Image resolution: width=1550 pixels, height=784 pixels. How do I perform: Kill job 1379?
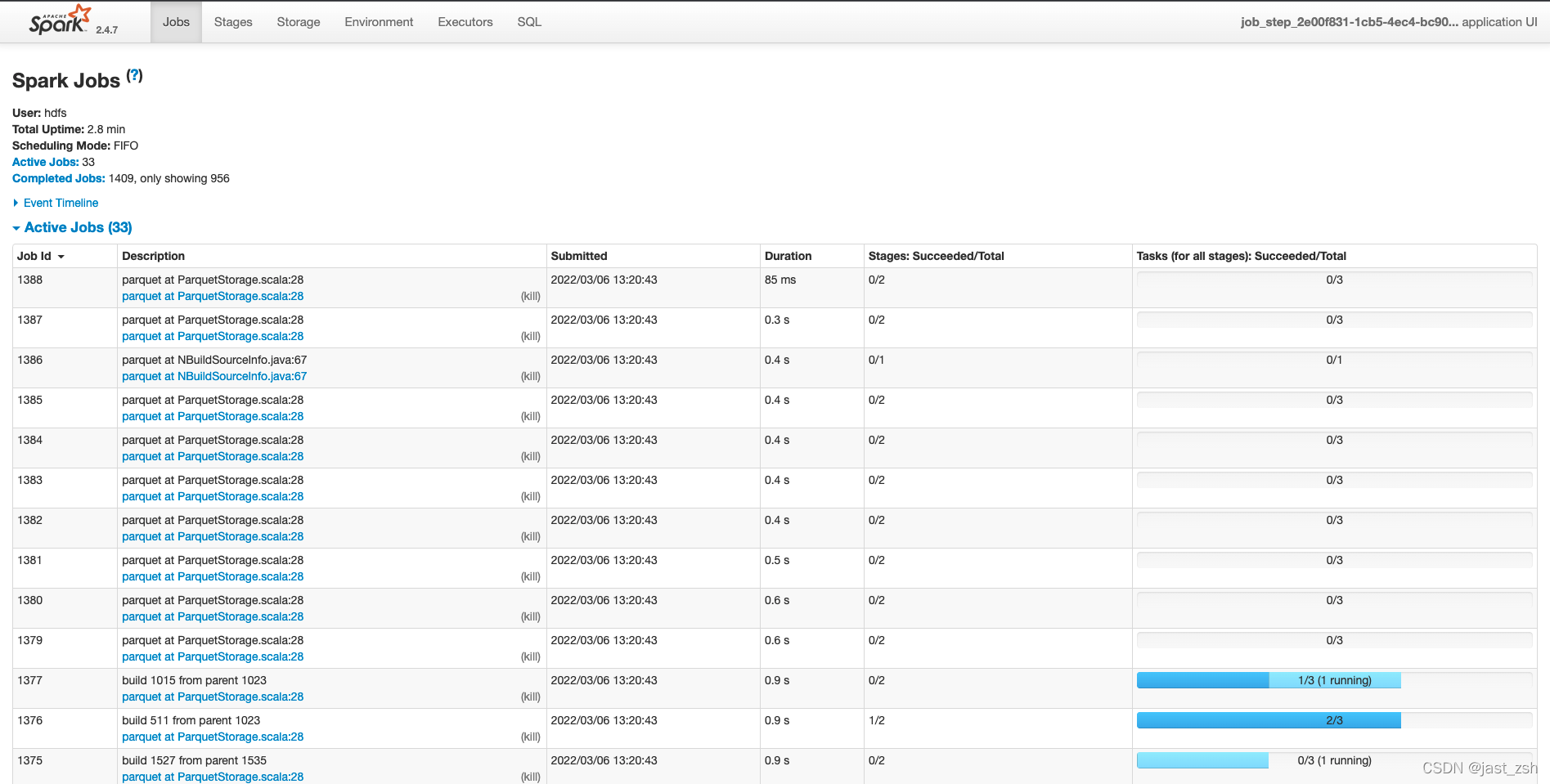click(531, 656)
